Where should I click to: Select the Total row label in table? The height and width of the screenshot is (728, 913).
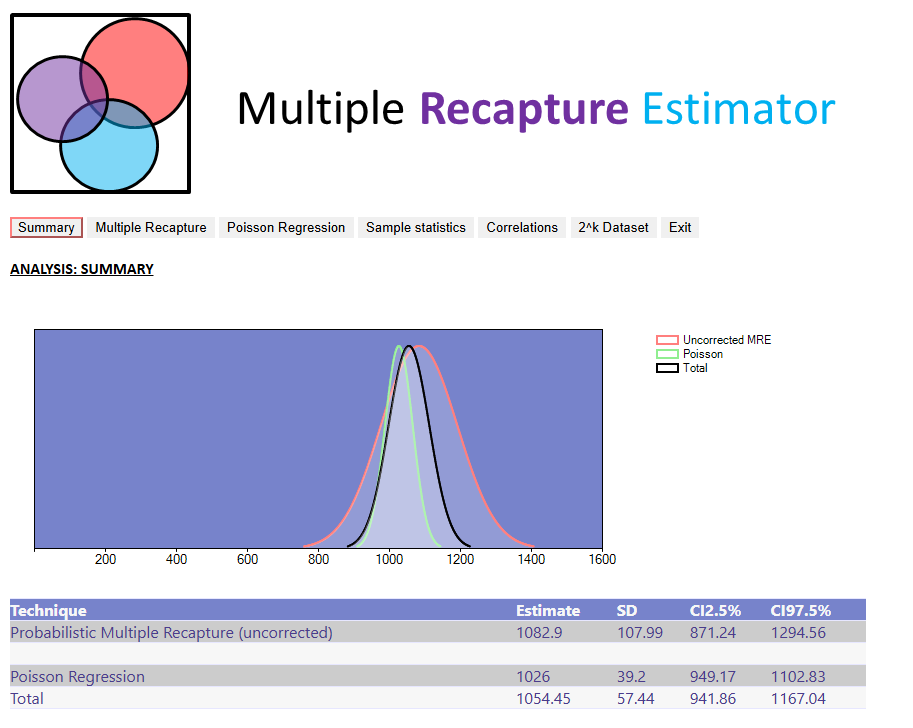tap(27, 699)
